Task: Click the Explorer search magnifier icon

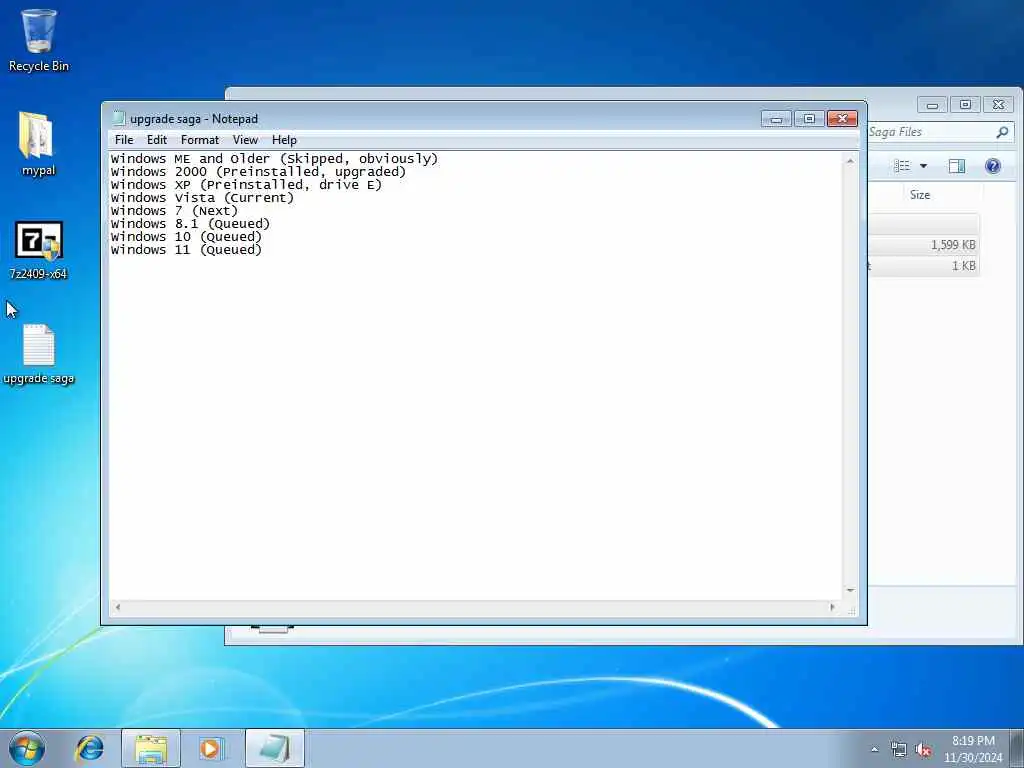Action: click(x=1002, y=132)
